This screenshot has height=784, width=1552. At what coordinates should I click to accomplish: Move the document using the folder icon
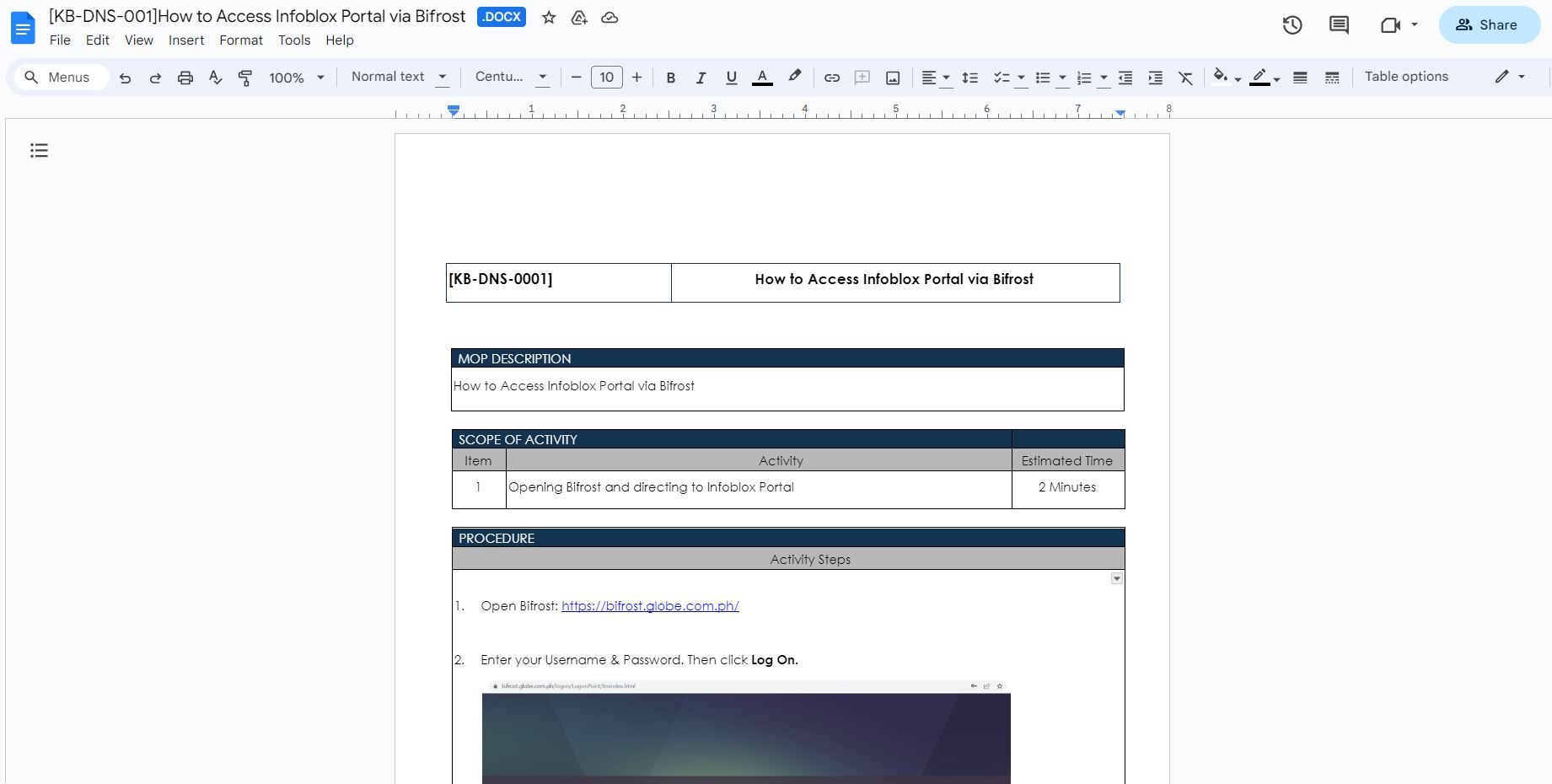579,18
